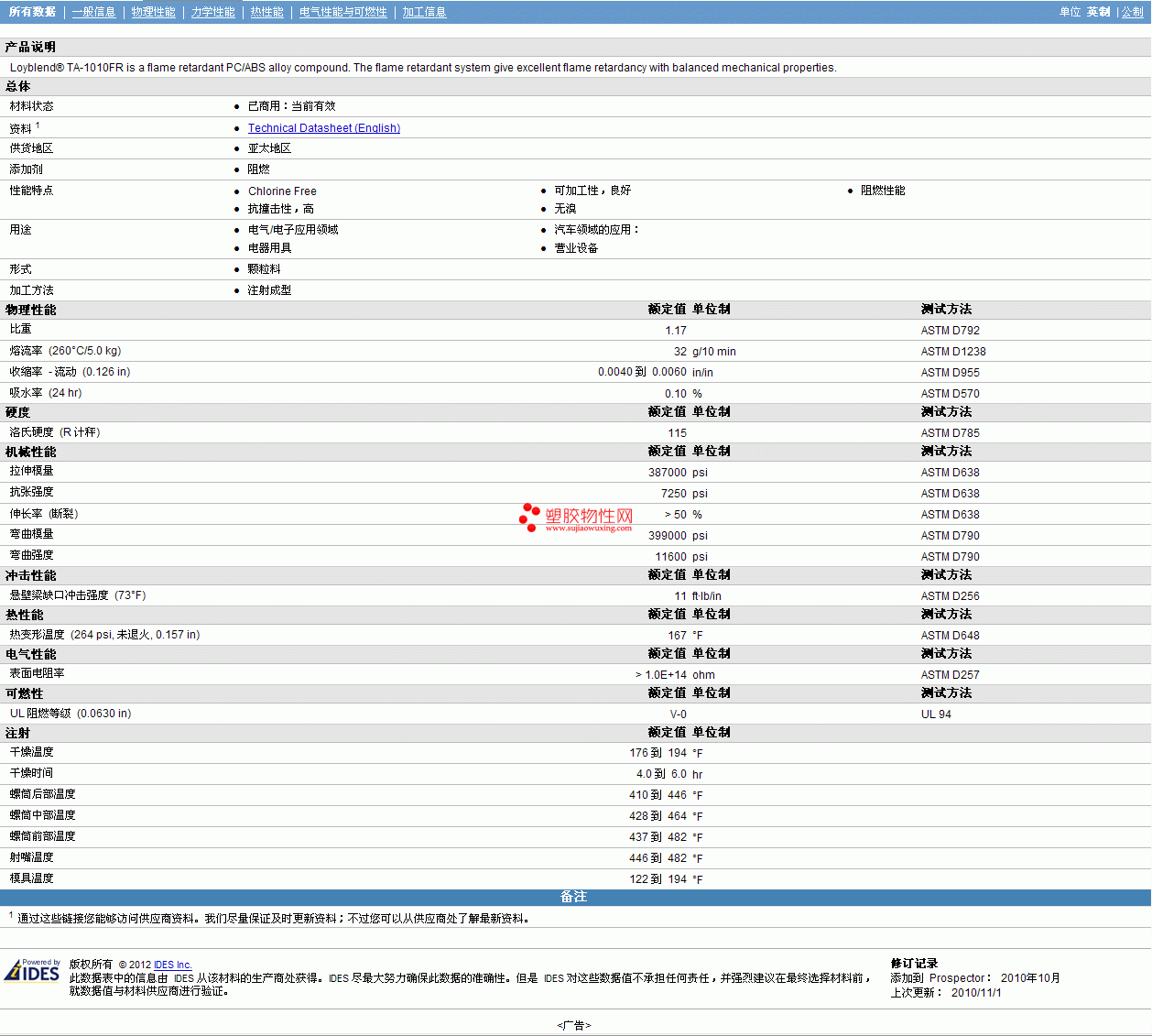The height and width of the screenshot is (1036, 1152).
Task: Click ASTM D648 test method
Action: click(951, 636)
